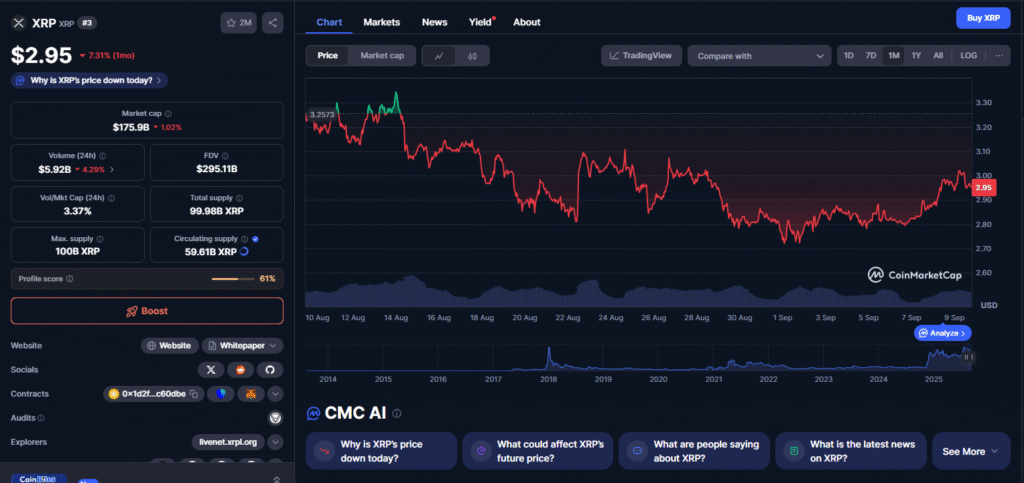Viewport: 1024px width, 483px height.
Task: Click the 3.2573 price label on chart
Action: coord(321,114)
